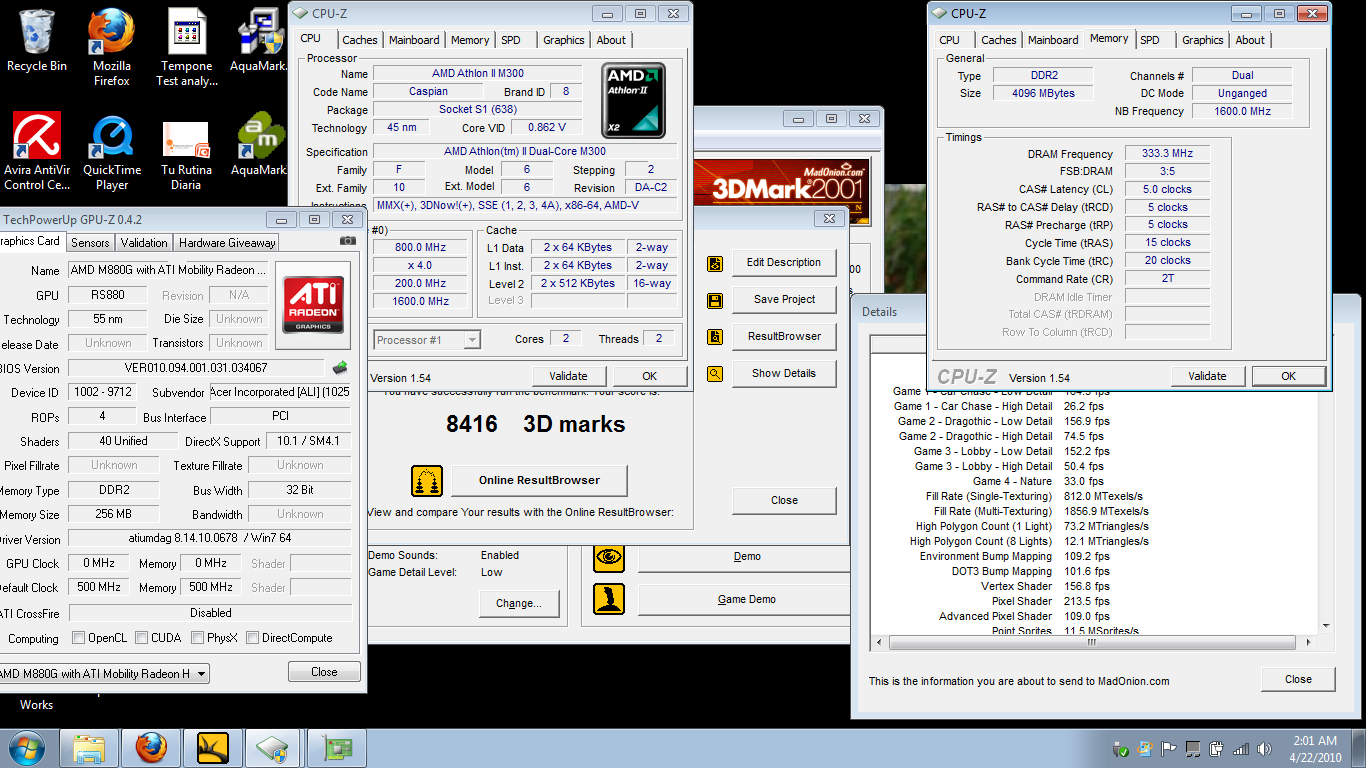1366x768 pixels.
Task: Switch to Sensors tab in GPU-Z
Action: (x=90, y=242)
